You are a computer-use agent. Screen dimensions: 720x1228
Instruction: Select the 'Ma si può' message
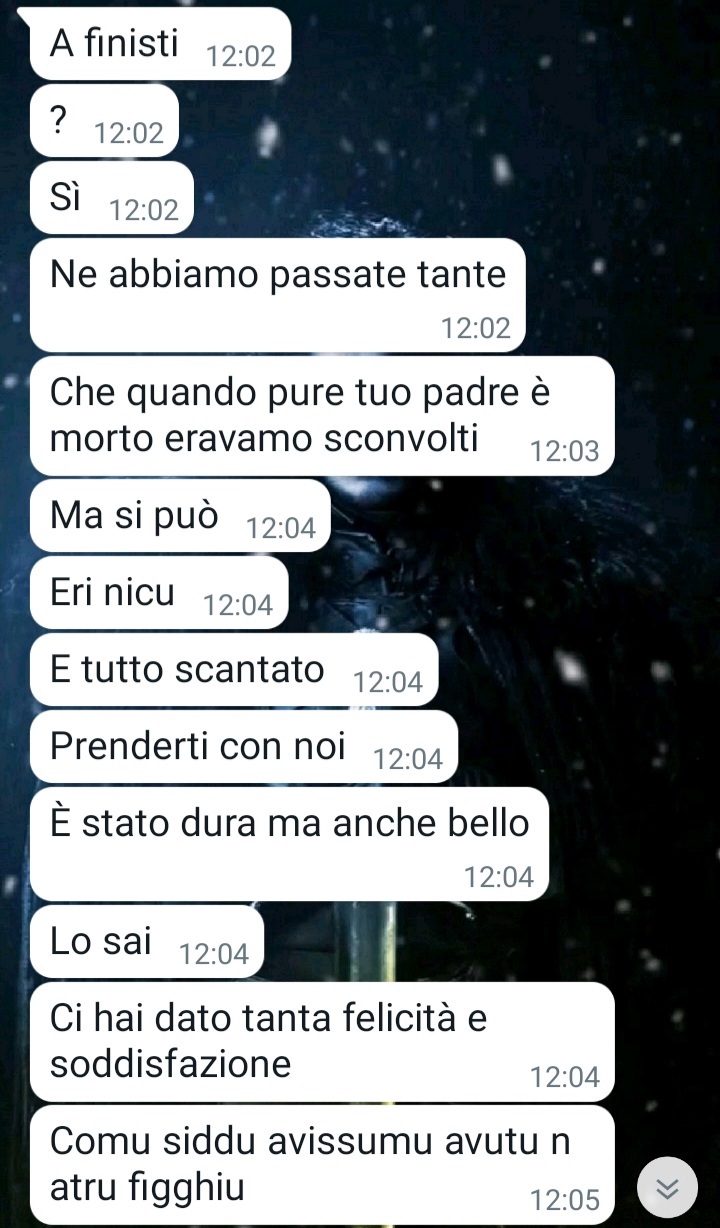181,515
